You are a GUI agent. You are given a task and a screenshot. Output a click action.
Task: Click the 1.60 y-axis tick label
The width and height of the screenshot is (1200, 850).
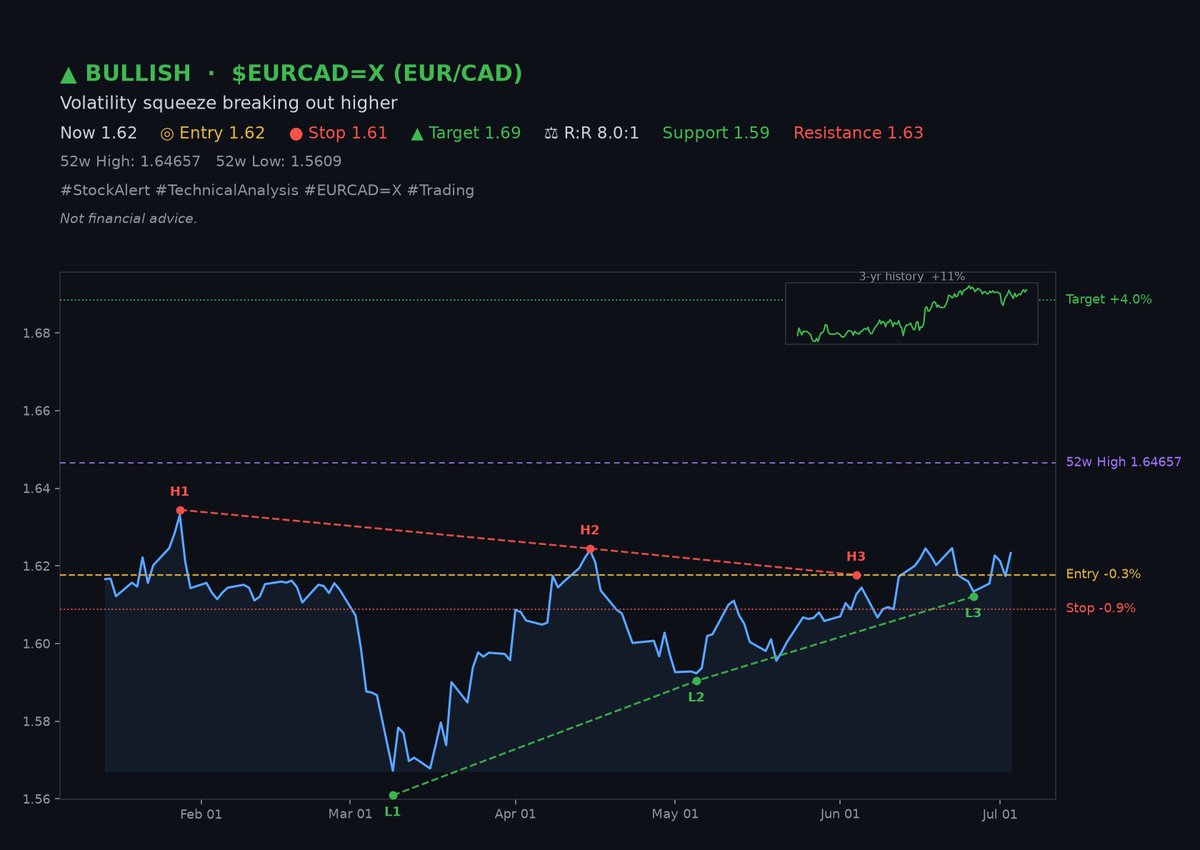click(36, 644)
